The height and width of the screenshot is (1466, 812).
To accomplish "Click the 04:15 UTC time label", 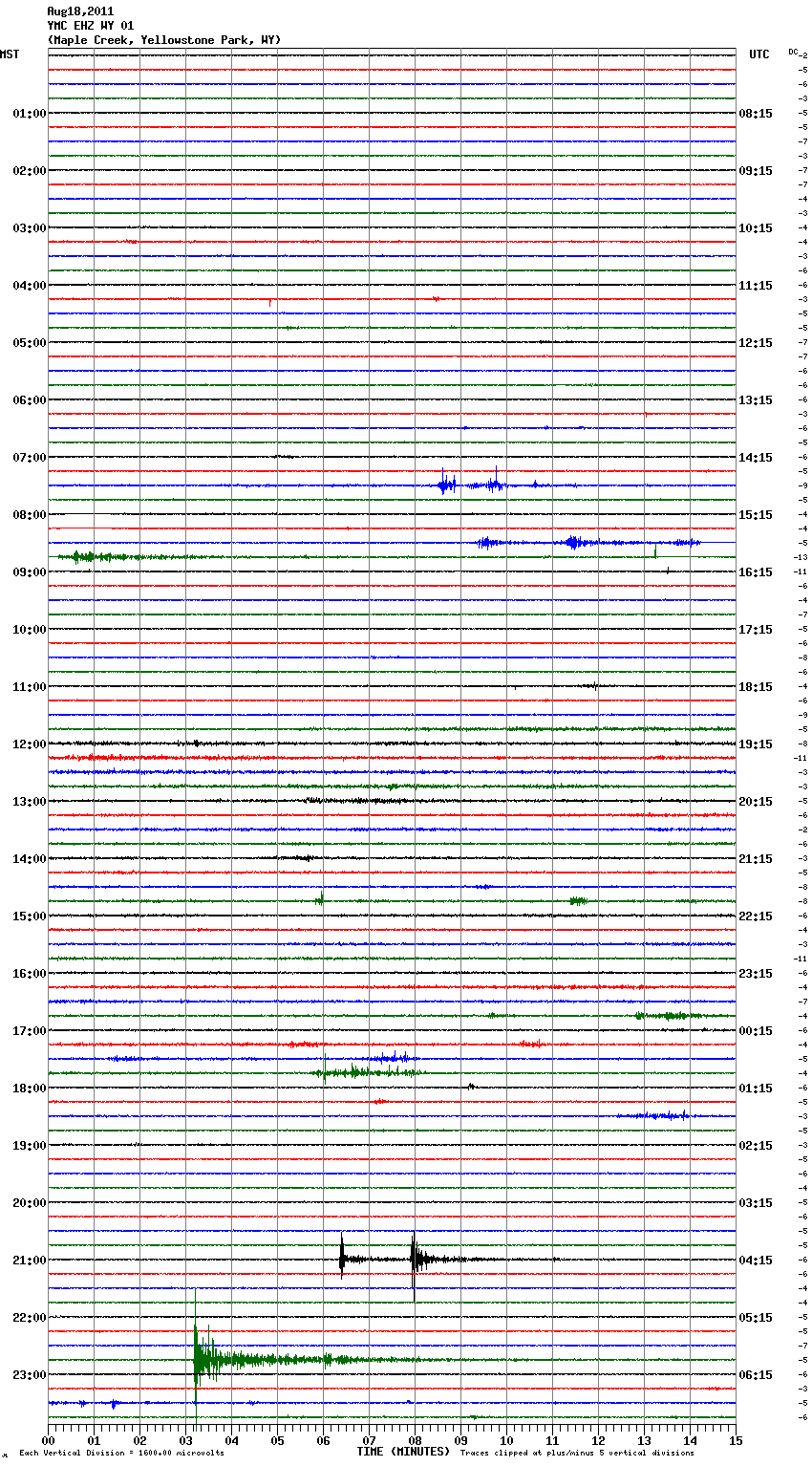I will coord(756,1261).
